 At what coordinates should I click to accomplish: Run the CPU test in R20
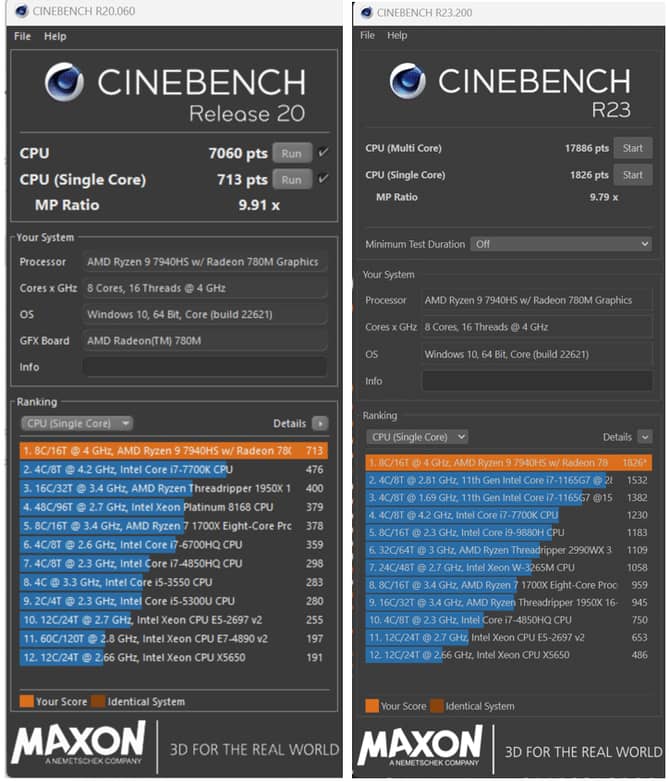pos(292,153)
